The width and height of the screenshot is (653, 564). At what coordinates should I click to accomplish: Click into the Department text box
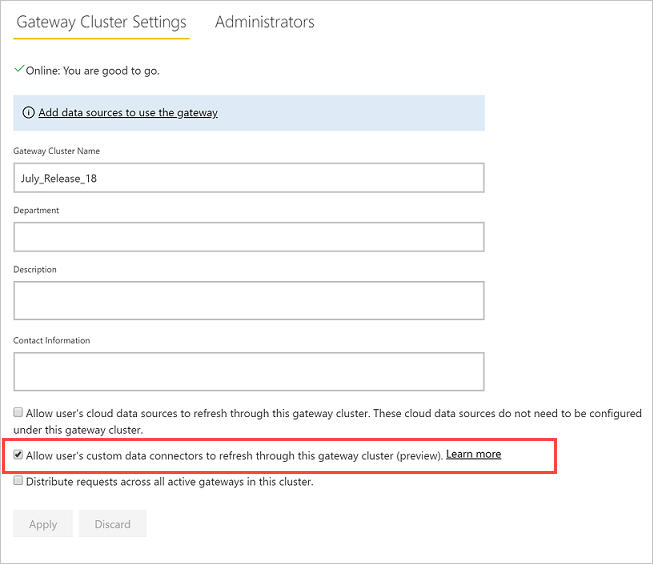tap(249, 237)
